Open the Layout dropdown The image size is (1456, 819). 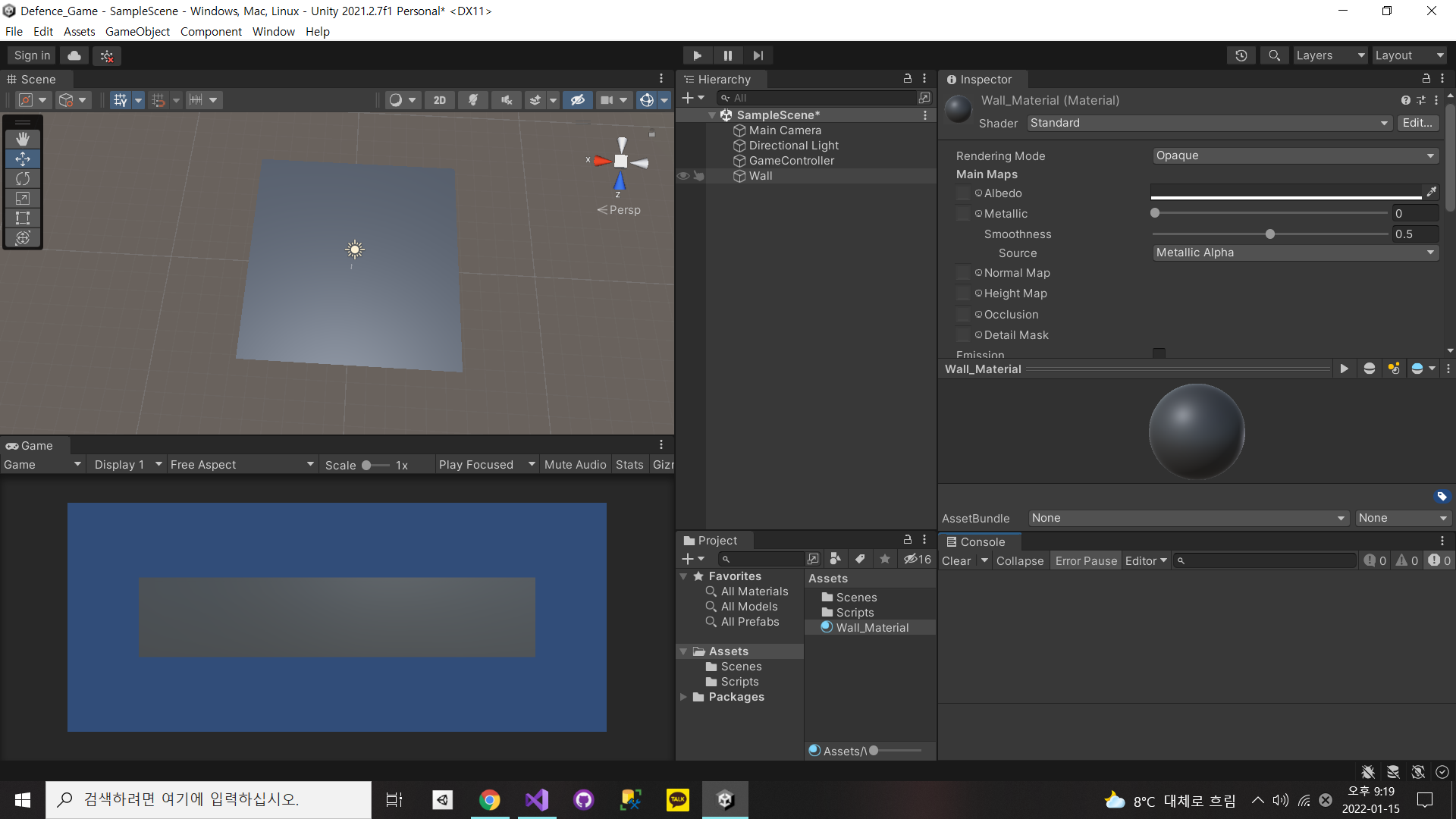pos(1410,55)
